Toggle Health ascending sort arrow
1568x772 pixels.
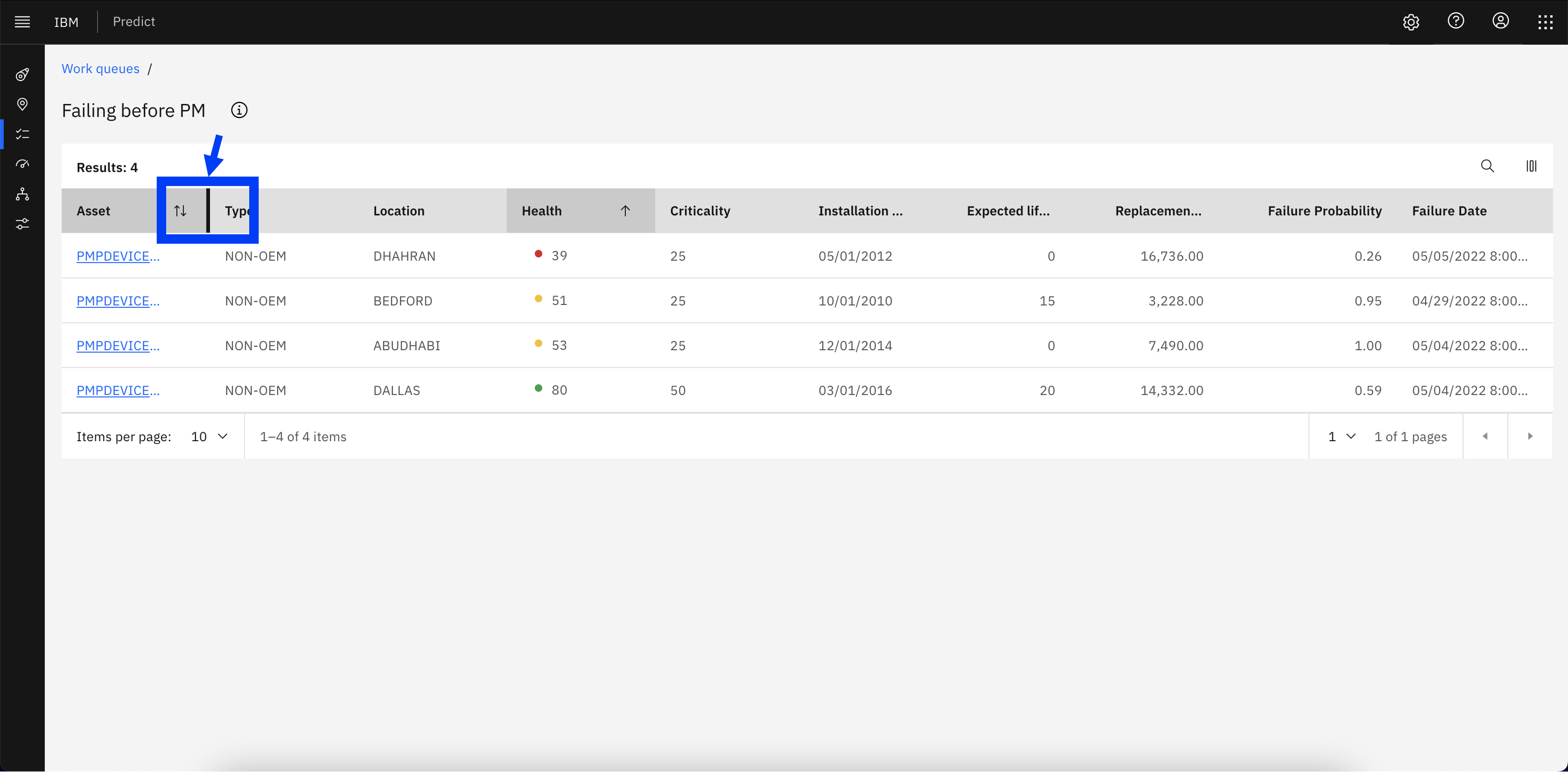[625, 210]
